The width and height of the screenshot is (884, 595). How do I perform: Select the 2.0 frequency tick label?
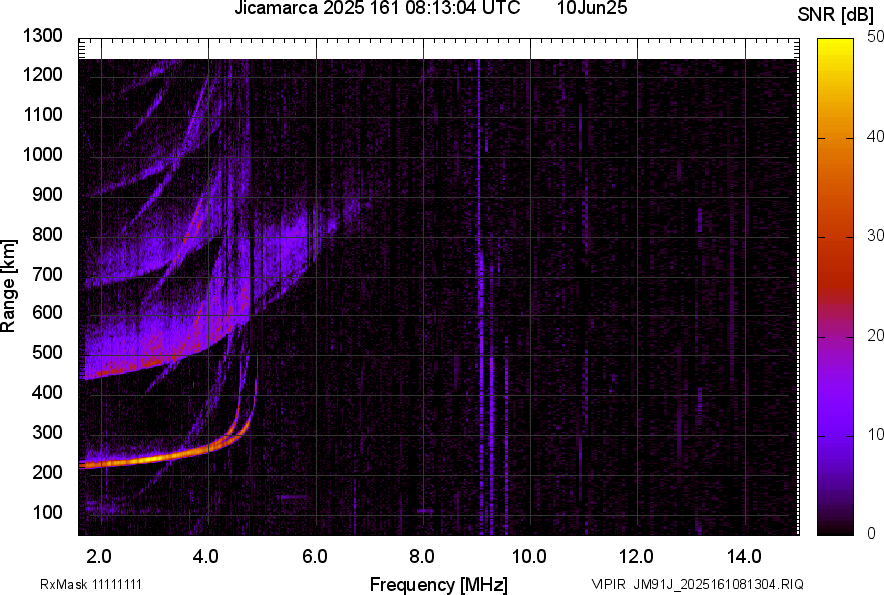pyautogui.click(x=99, y=557)
